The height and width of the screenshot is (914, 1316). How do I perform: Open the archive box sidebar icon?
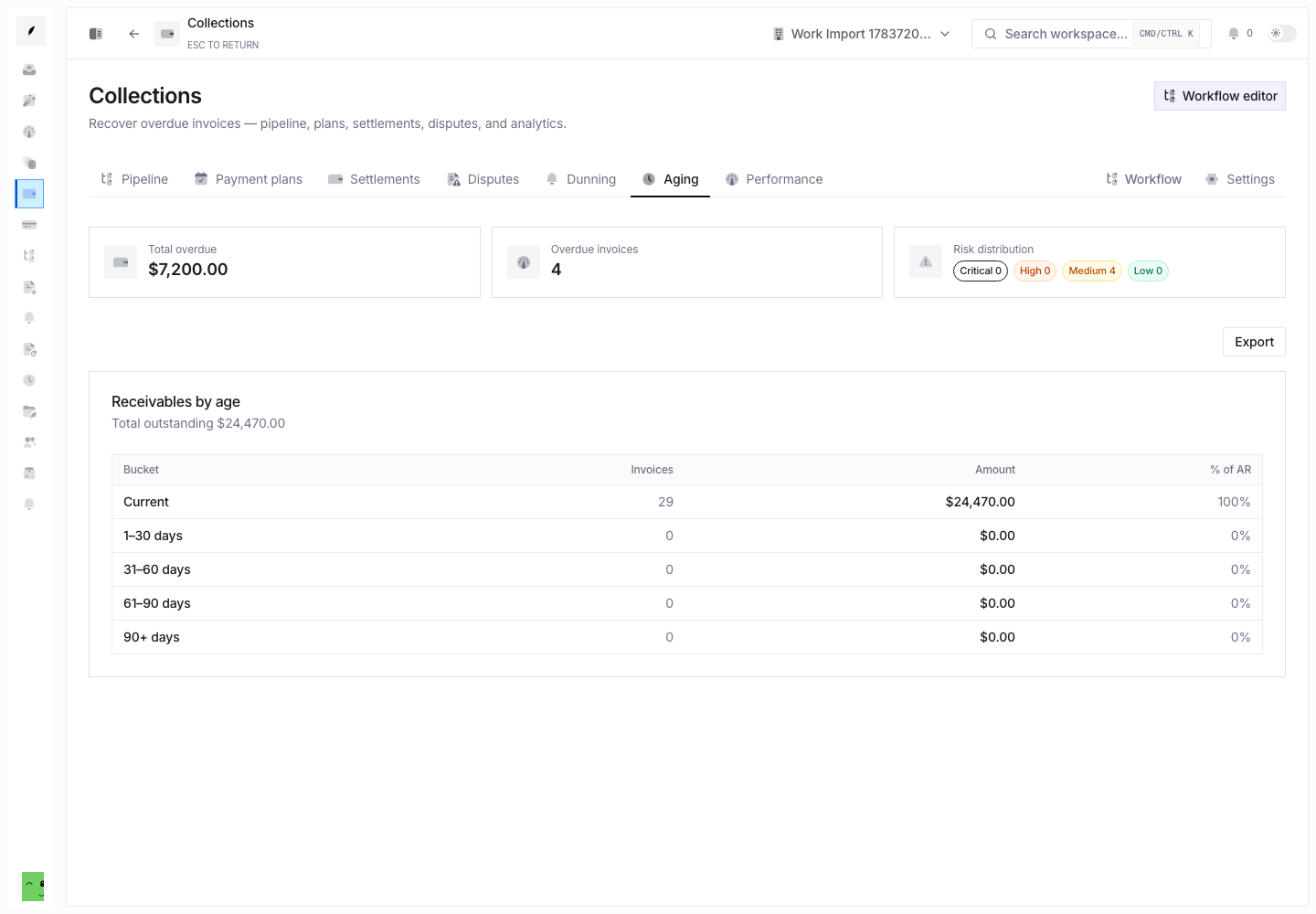pos(29,473)
